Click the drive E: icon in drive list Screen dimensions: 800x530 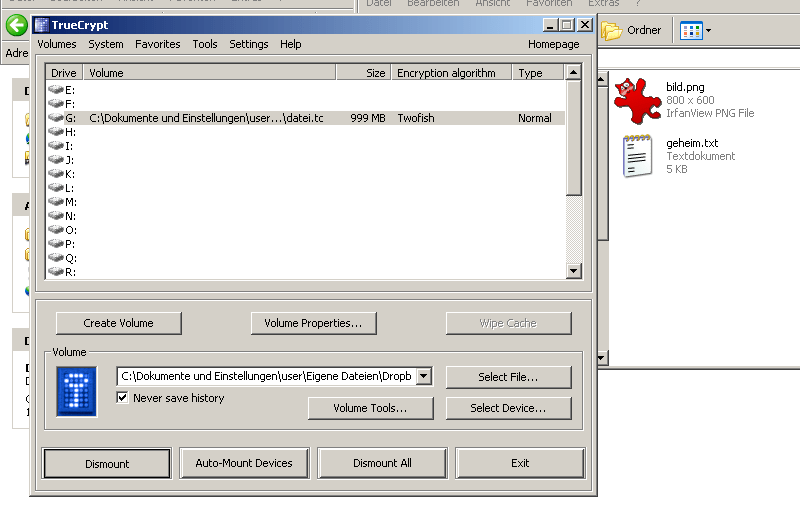56,90
